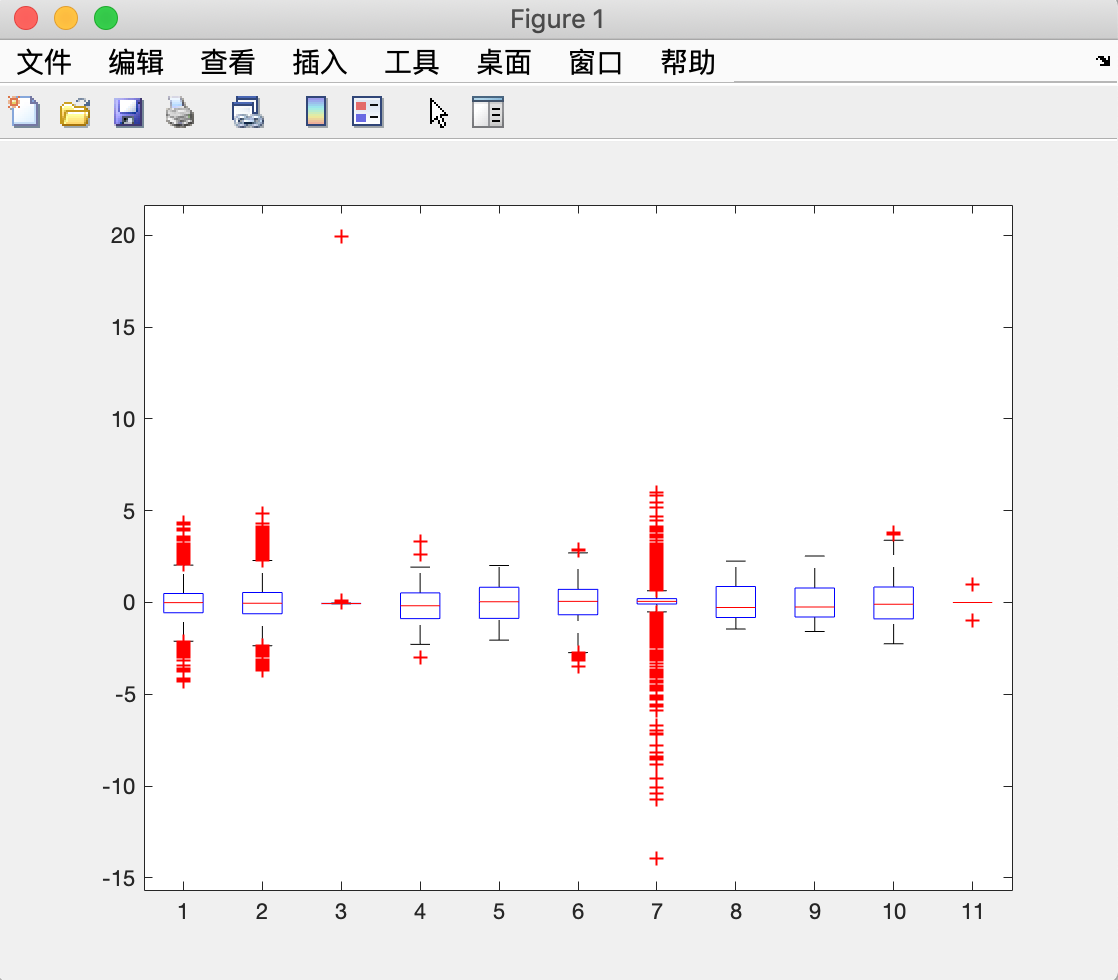Select the blue box of group 2

tap(262, 603)
